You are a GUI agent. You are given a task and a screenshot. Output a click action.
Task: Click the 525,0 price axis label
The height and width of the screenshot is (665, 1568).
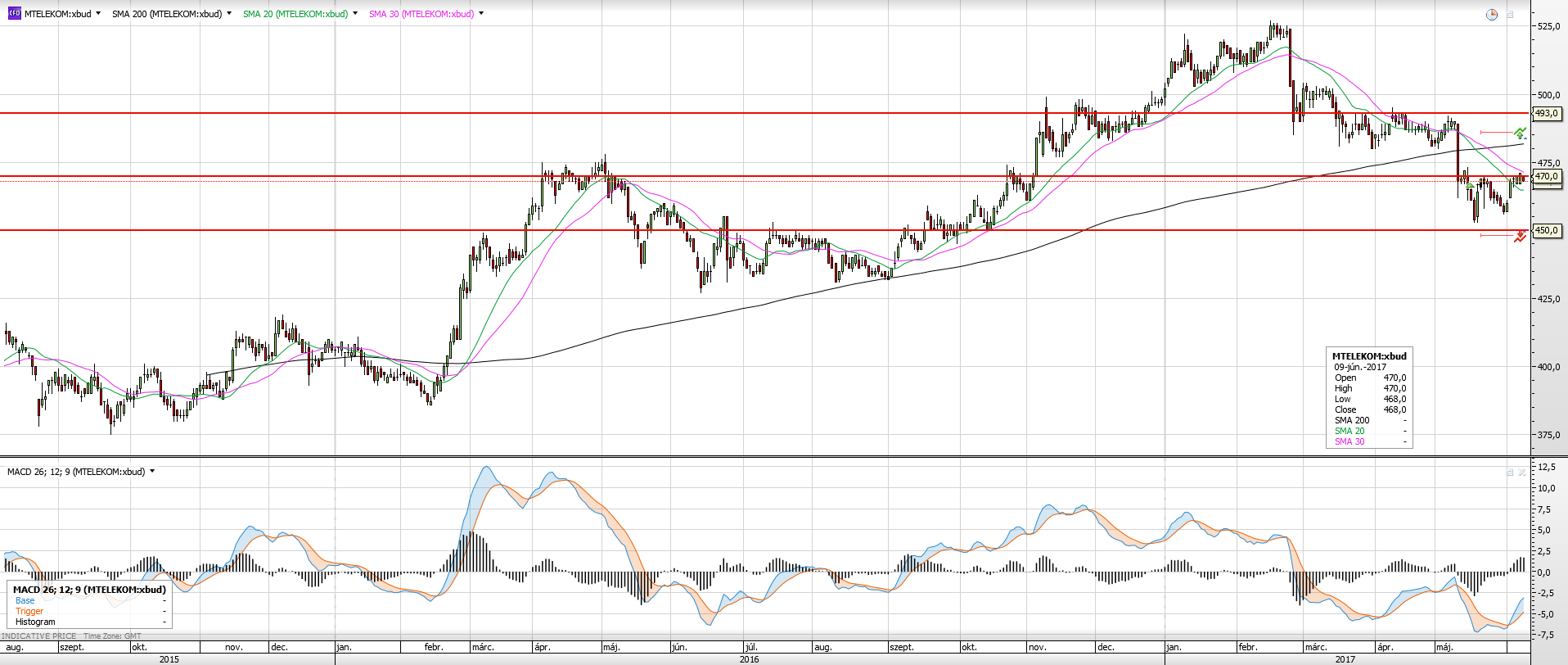1548,26
